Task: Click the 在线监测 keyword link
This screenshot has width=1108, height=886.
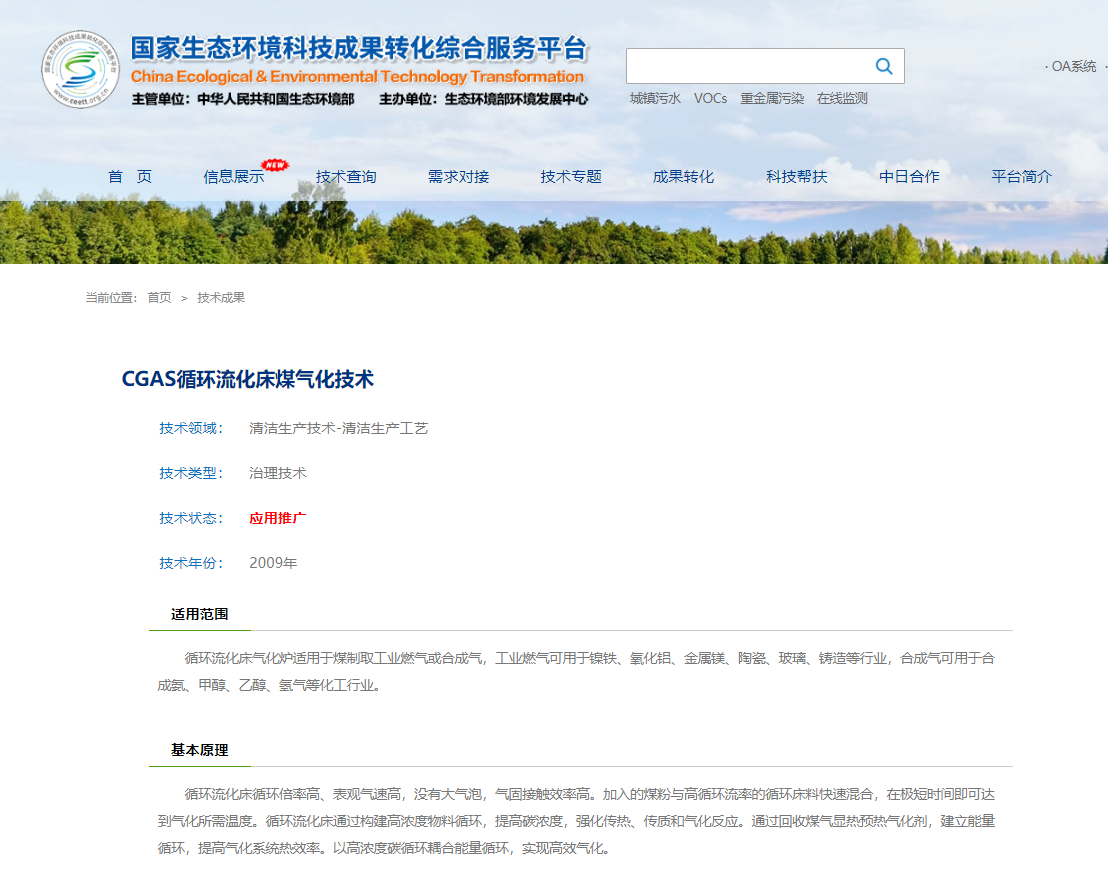Action: tap(841, 98)
